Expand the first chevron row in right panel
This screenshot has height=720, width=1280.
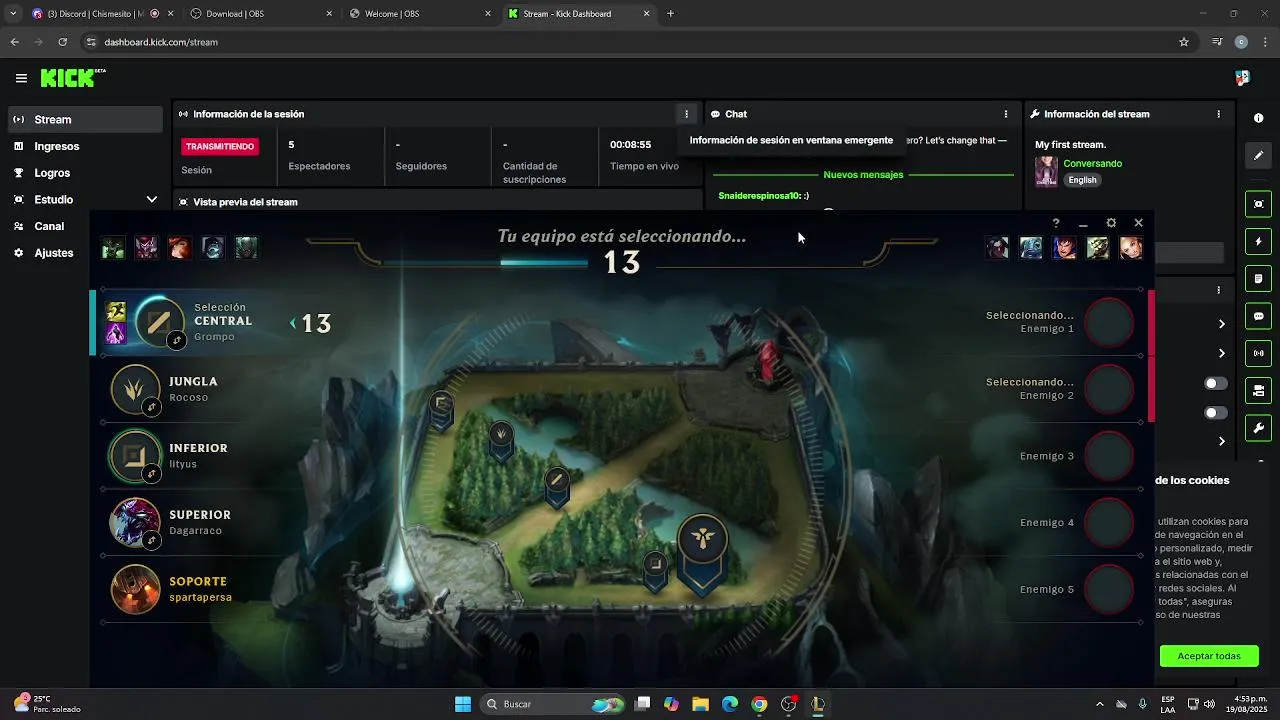[1221, 324]
